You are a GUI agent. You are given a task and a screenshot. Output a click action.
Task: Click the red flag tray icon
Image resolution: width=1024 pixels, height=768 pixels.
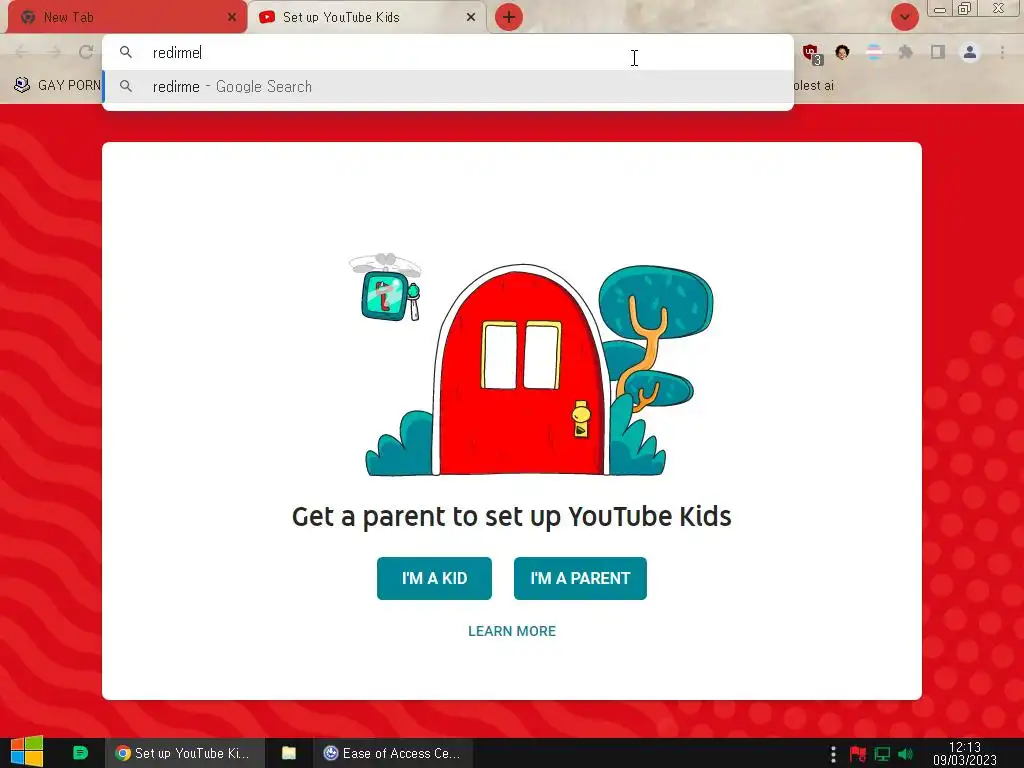(858, 754)
